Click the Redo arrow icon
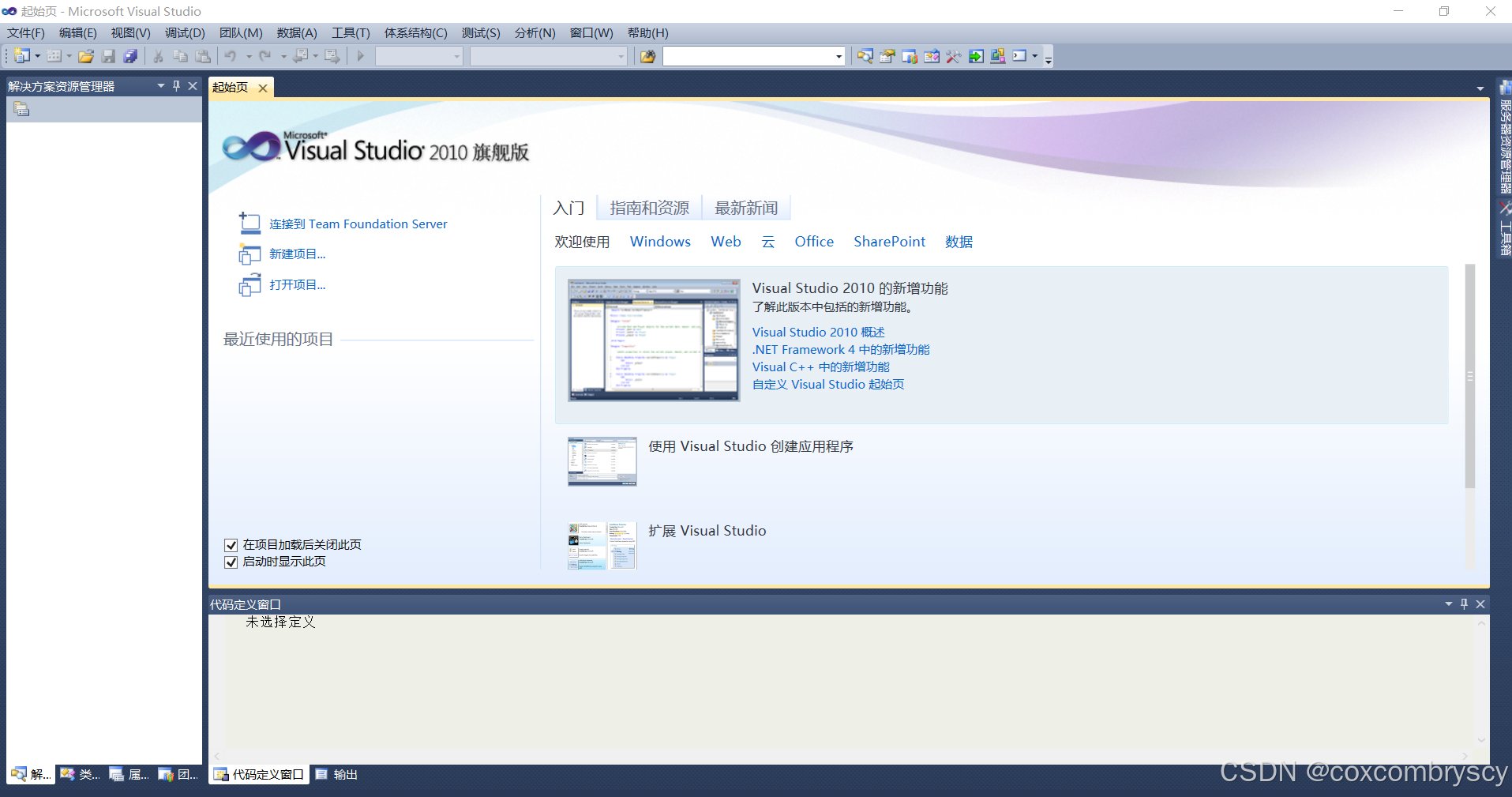The height and width of the screenshot is (797, 1512). point(265,56)
